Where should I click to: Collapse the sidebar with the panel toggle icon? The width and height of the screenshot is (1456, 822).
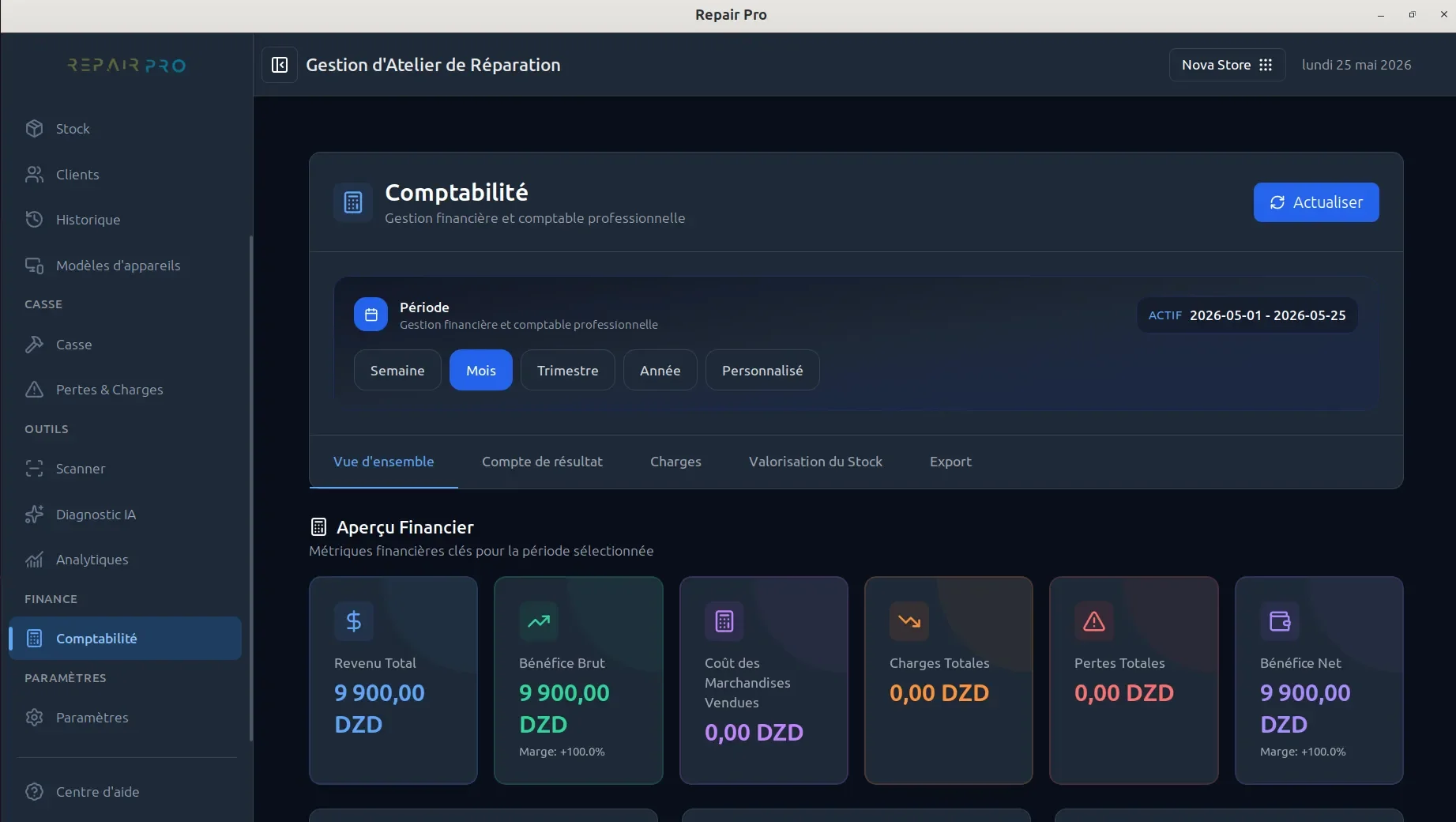coord(280,65)
